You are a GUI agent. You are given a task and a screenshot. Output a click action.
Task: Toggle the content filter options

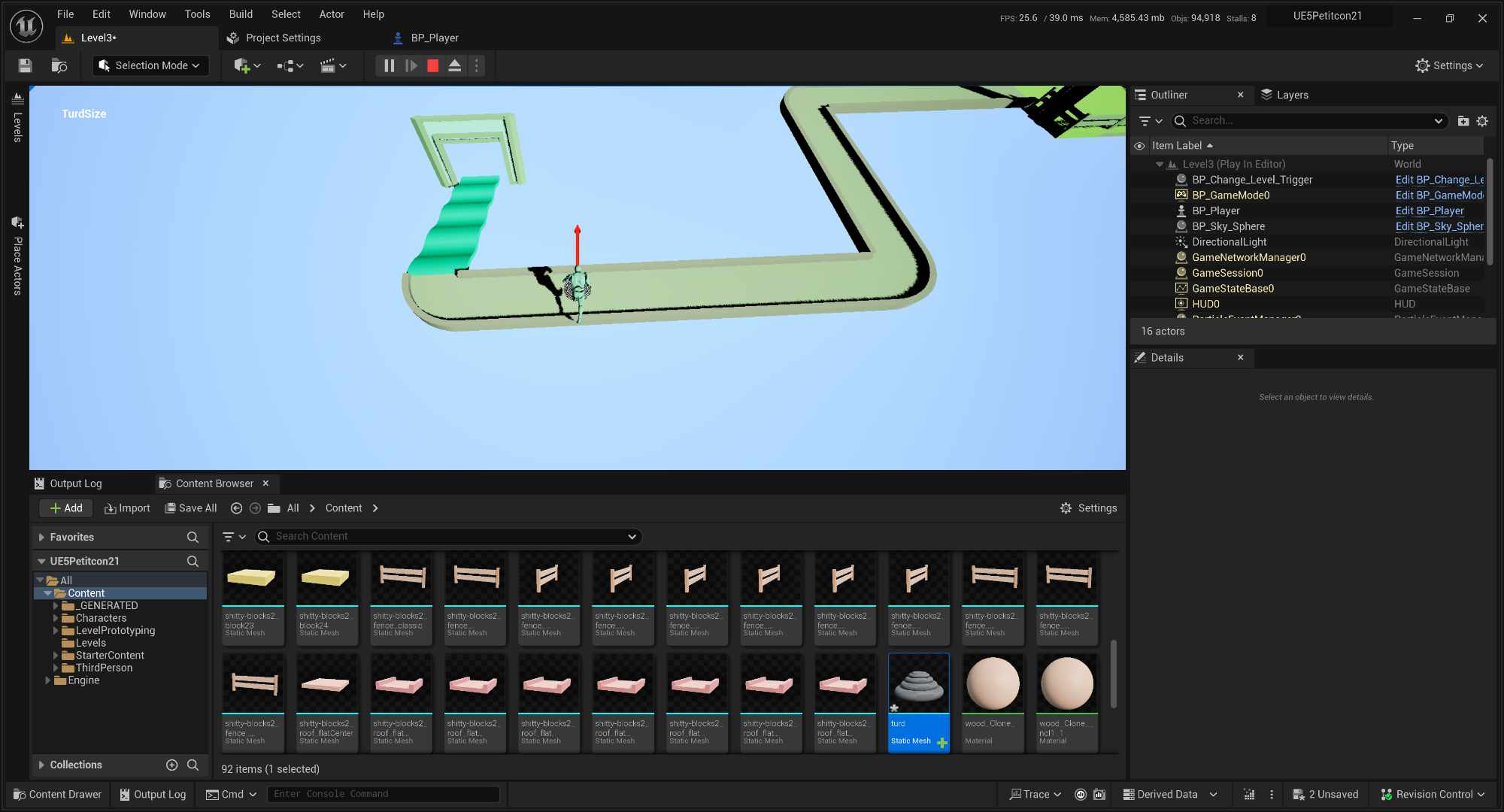[233, 536]
